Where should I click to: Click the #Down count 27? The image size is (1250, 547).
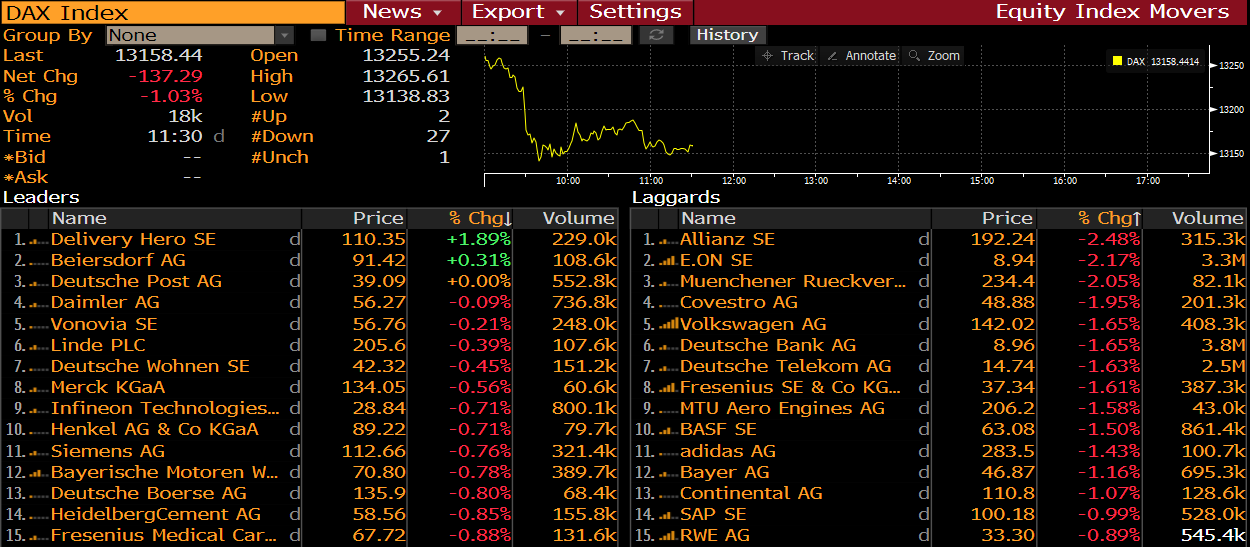[438, 137]
